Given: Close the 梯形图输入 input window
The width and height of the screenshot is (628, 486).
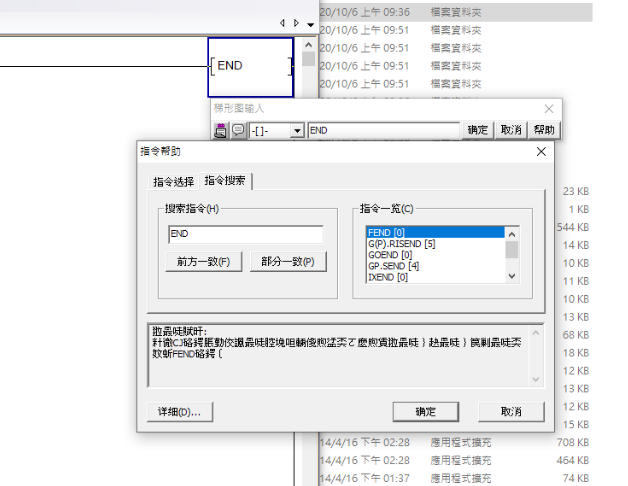Looking at the screenshot, I should pos(548,108).
